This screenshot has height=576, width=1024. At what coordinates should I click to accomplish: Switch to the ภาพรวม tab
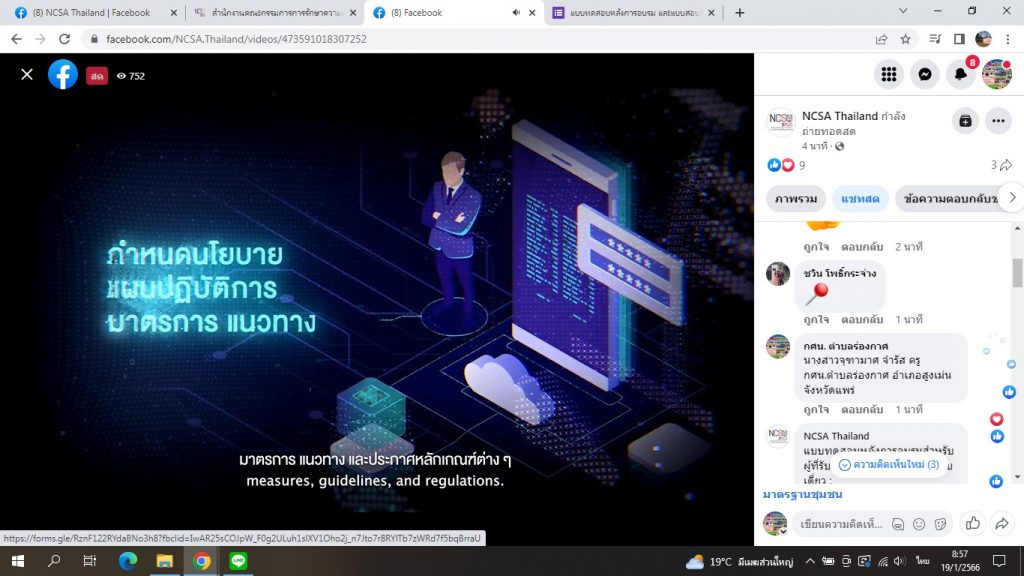tap(797, 199)
